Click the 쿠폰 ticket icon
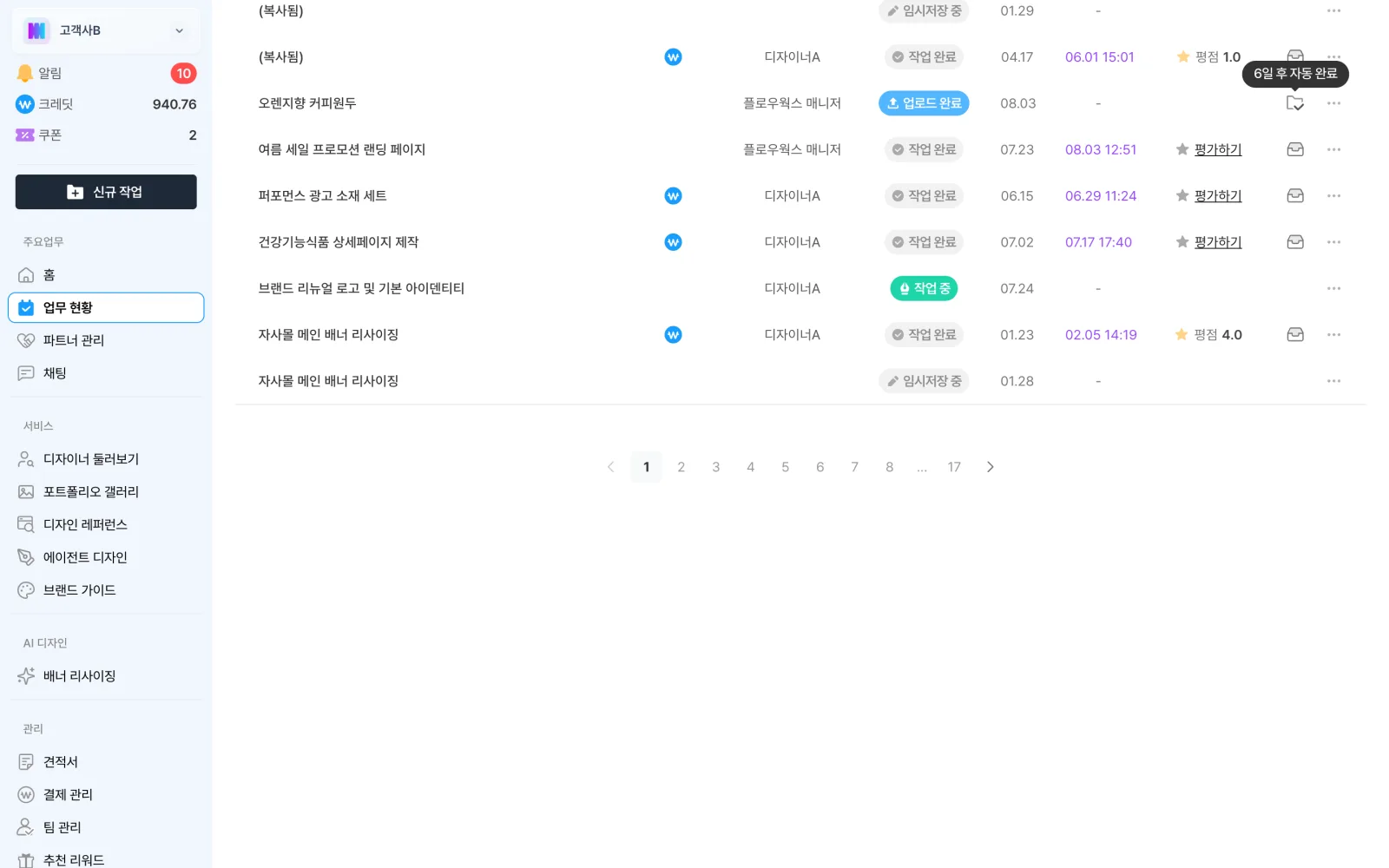The height and width of the screenshot is (868, 1389). pyautogui.click(x=25, y=135)
